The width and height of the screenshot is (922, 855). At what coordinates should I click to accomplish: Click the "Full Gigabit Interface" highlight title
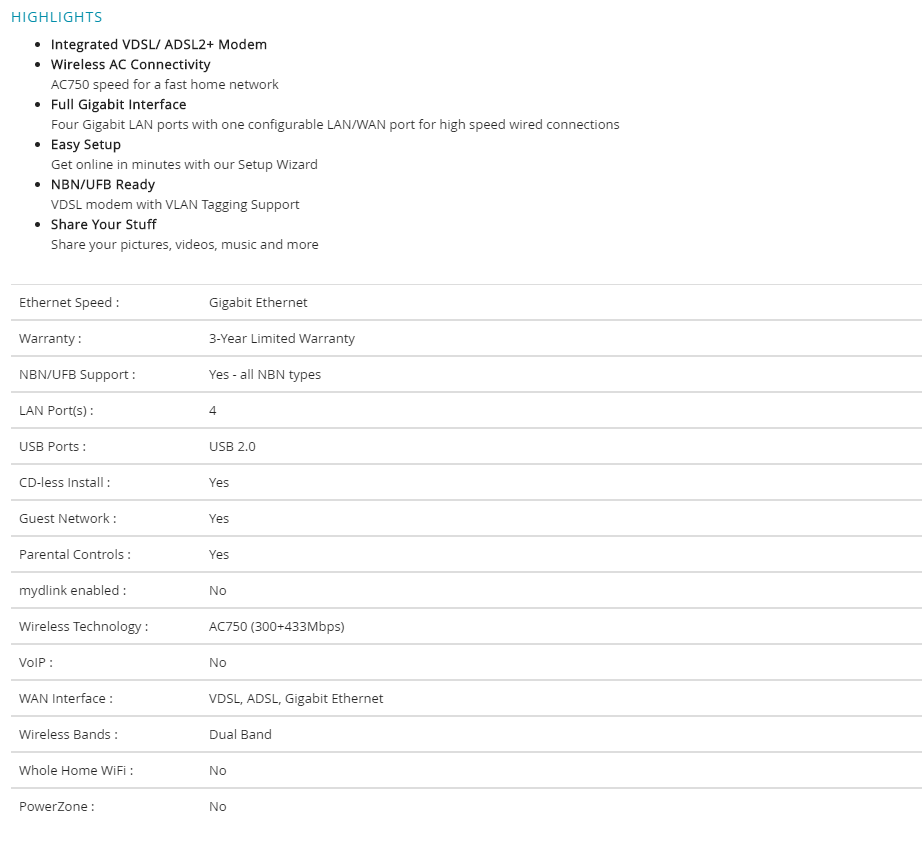(x=119, y=104)
